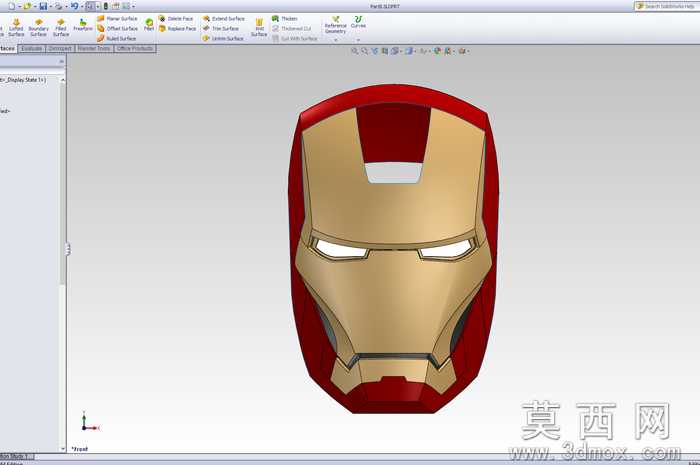Toggle Section View in view toolbar
The width and height of the screenshot is (700, 465).
[x=384, y=51]
